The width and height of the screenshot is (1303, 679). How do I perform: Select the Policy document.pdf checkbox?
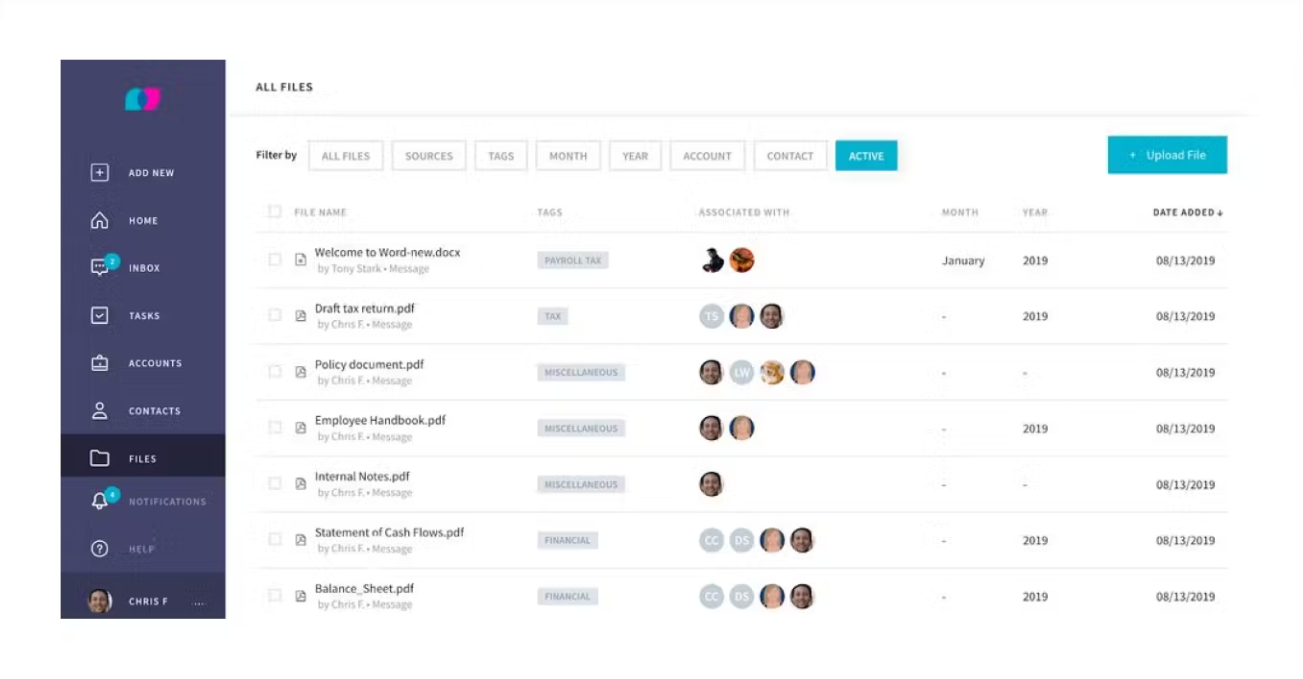click(275, 372)
